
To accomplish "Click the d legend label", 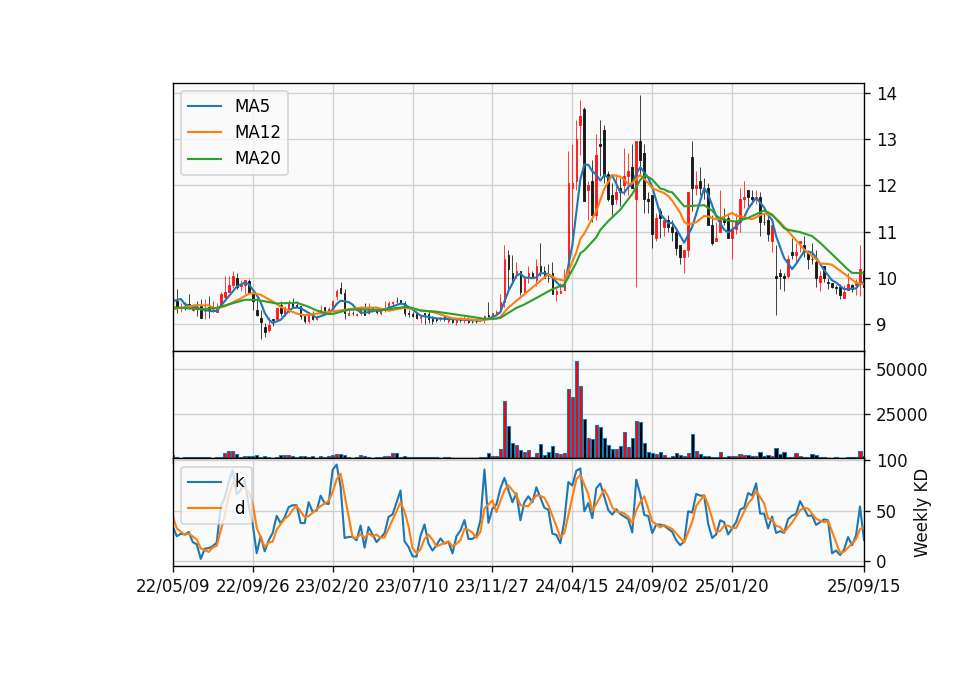I will tap(239, 508).
